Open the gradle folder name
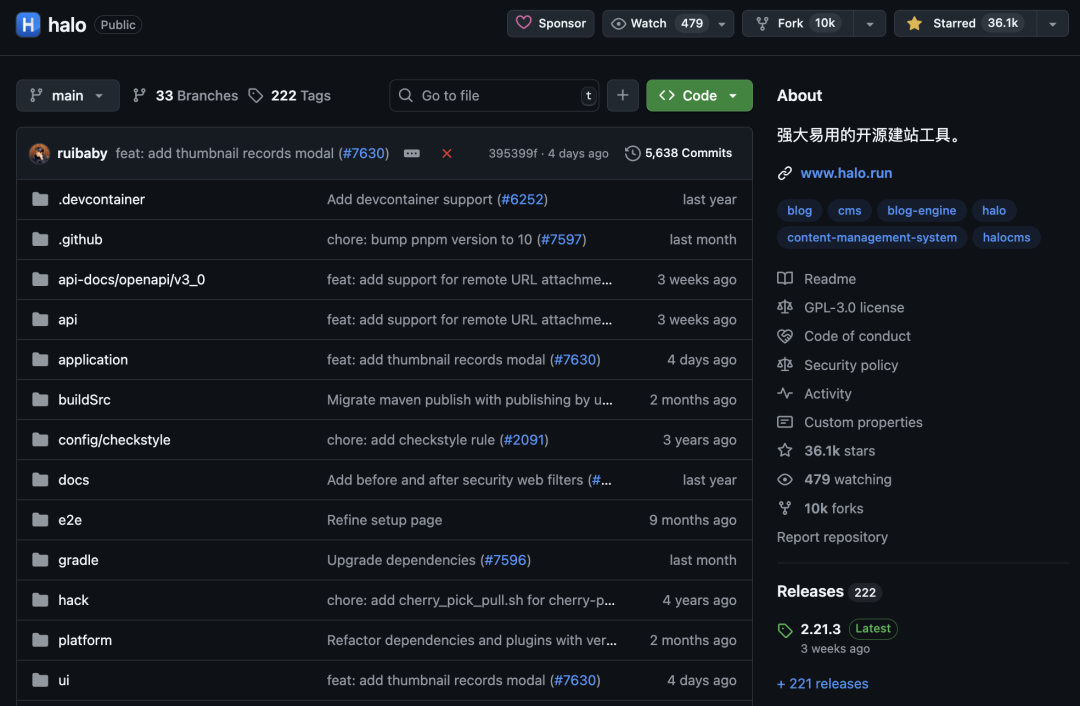Image resolution: width=1080 pixels, height=706 pixels. tap(79, 560)
